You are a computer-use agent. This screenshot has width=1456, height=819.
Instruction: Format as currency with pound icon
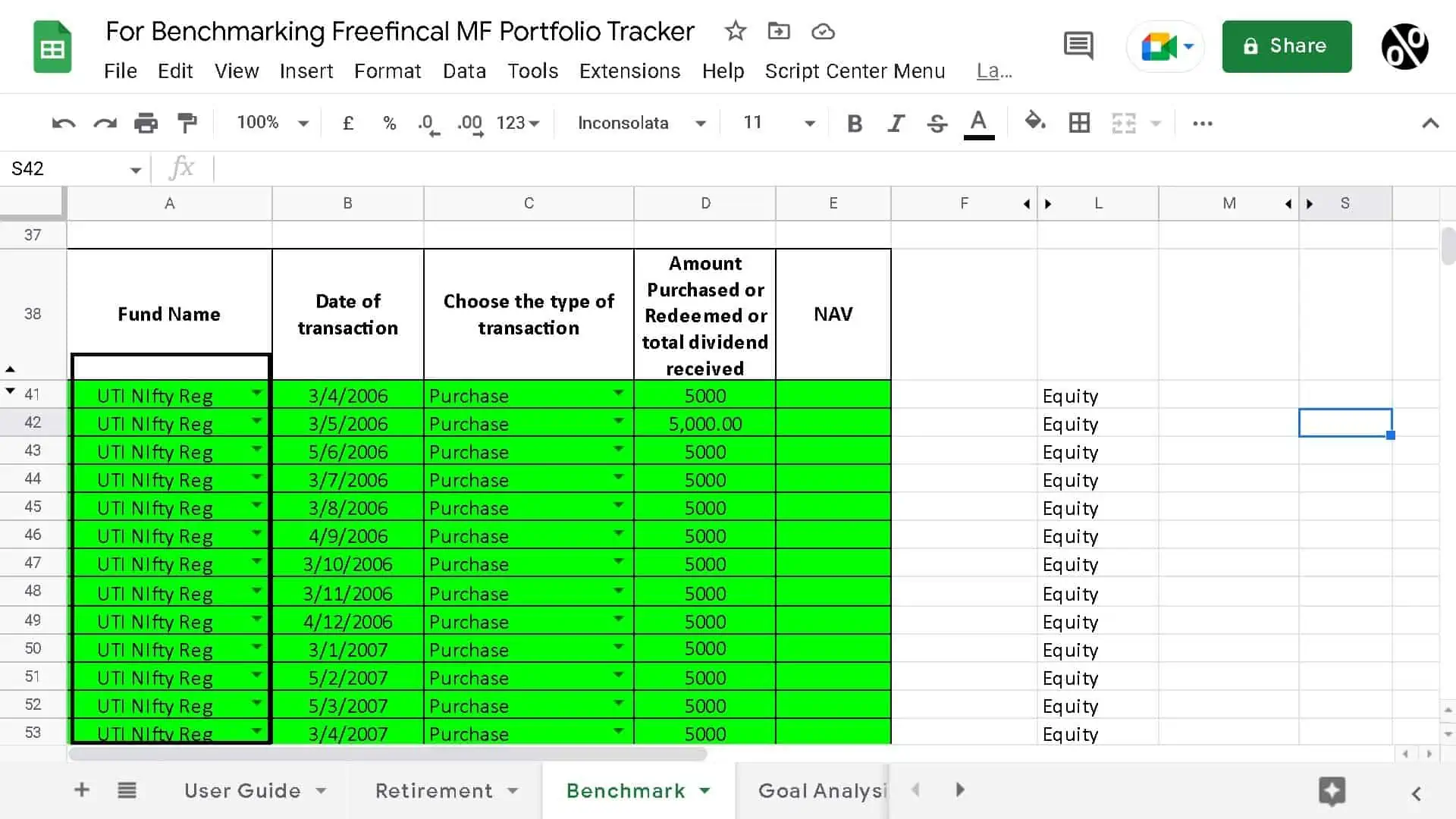point(348,123)
